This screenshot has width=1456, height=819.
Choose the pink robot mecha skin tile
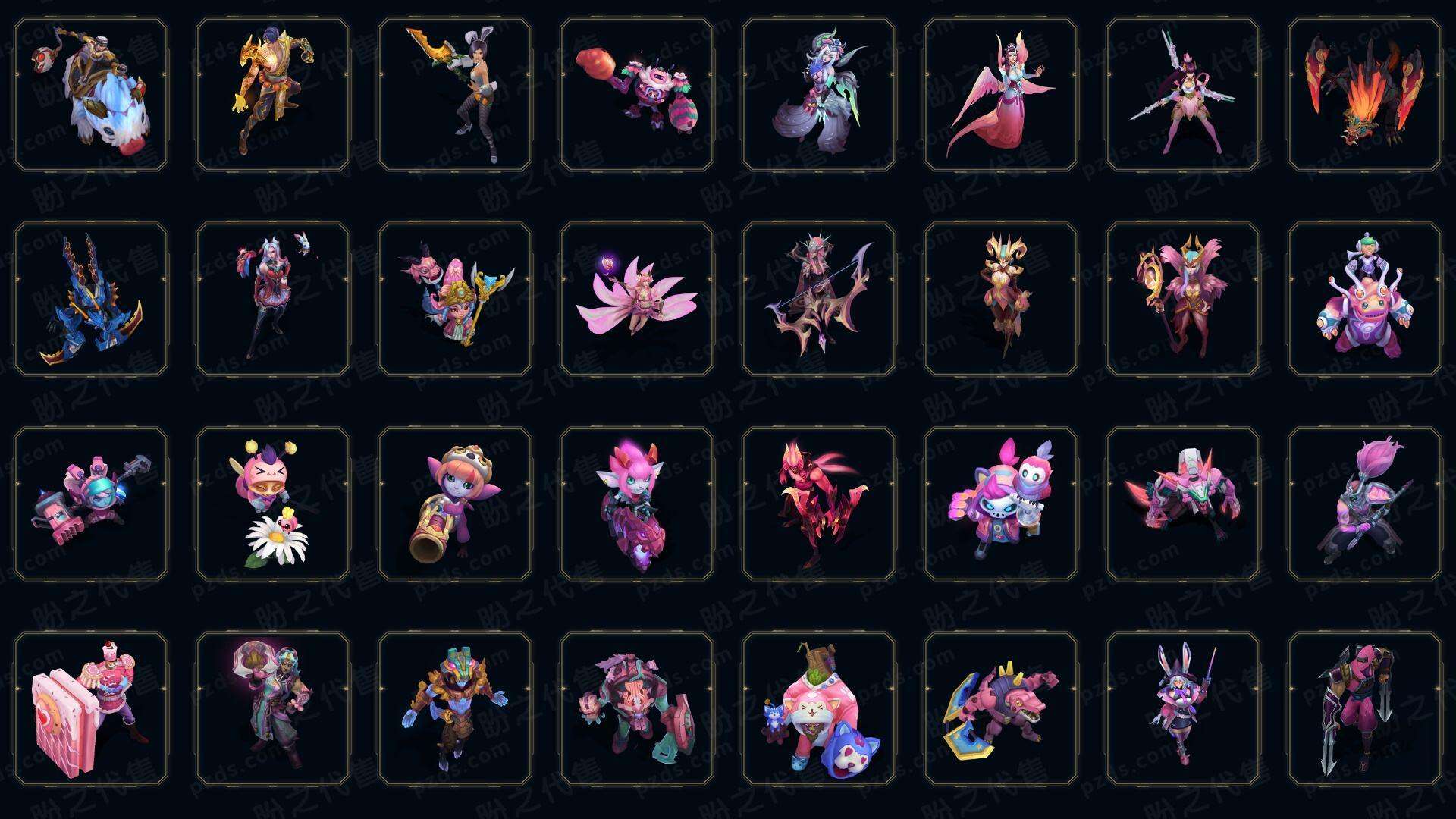pyautogui.click(x=1183, y=504)
